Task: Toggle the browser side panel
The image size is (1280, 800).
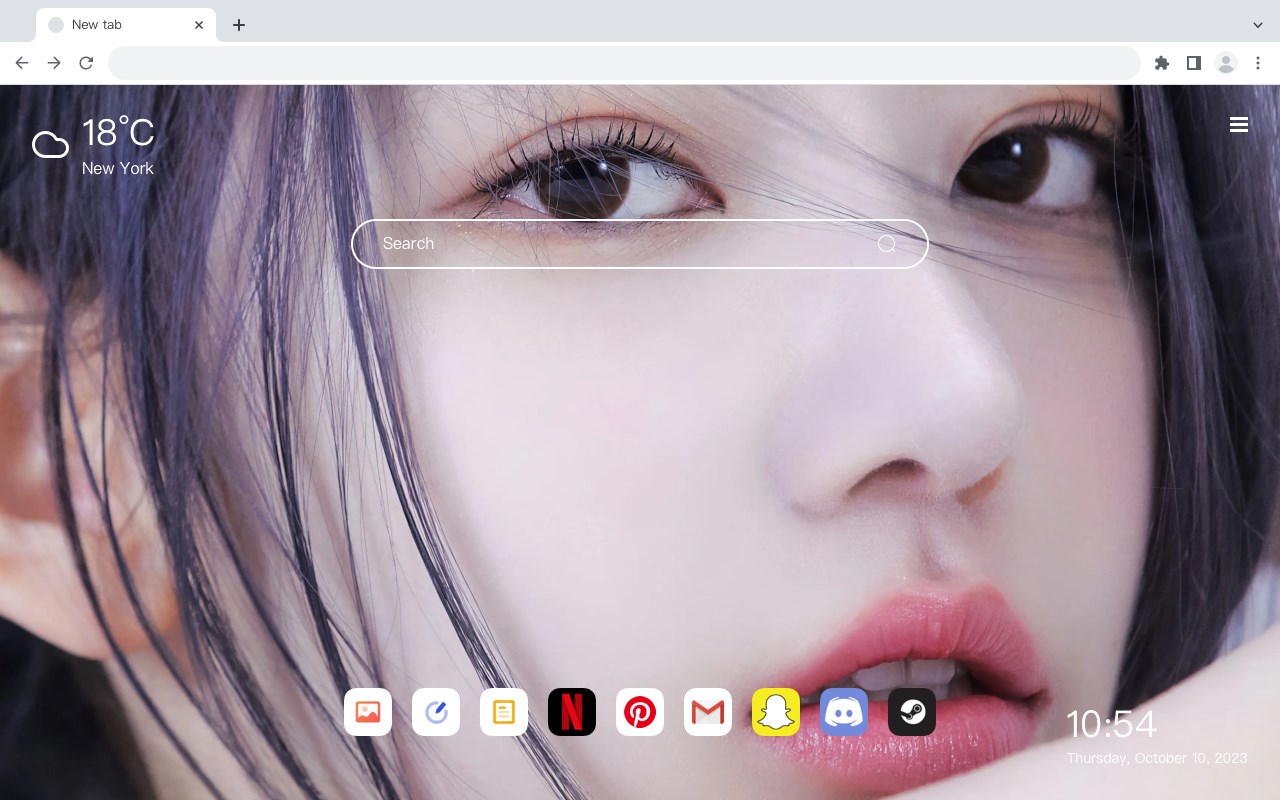Action: [x=1193, y=63]
